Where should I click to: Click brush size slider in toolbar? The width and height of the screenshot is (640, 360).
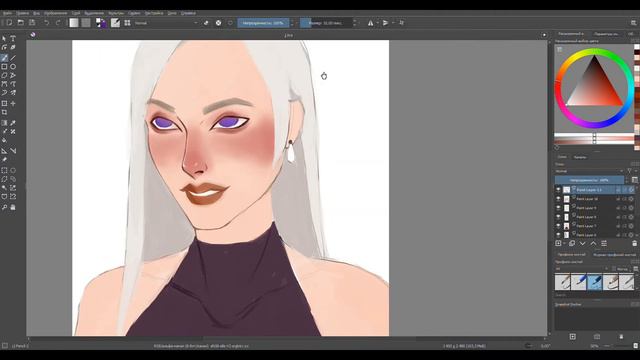326,23
